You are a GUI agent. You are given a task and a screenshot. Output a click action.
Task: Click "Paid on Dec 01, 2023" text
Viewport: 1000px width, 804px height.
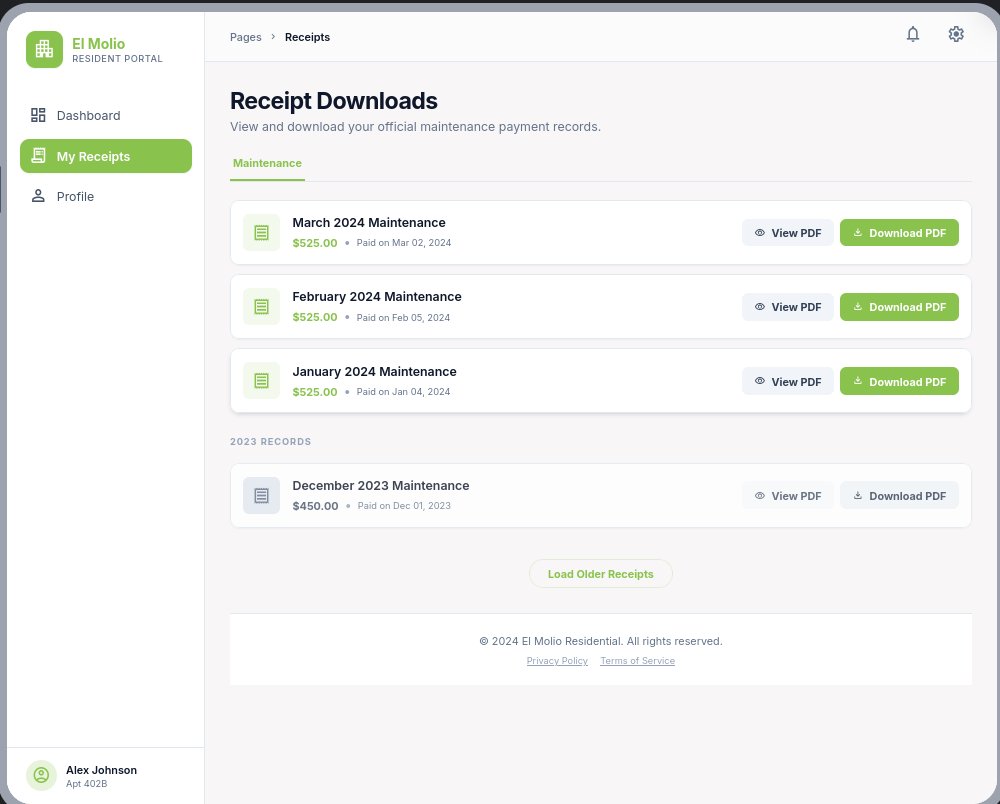(404, 506)
